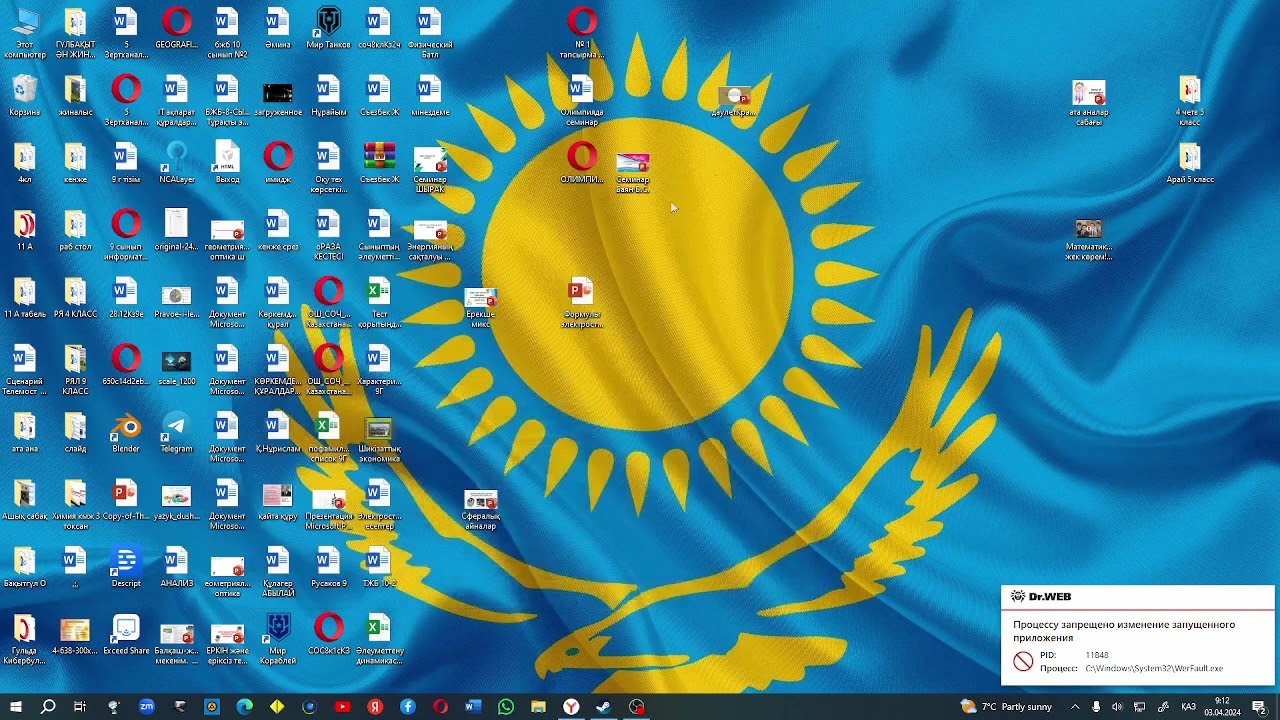Open the ата аналар сабағы icon
The image size is (1280, 720).
[x=1088, y=103]
